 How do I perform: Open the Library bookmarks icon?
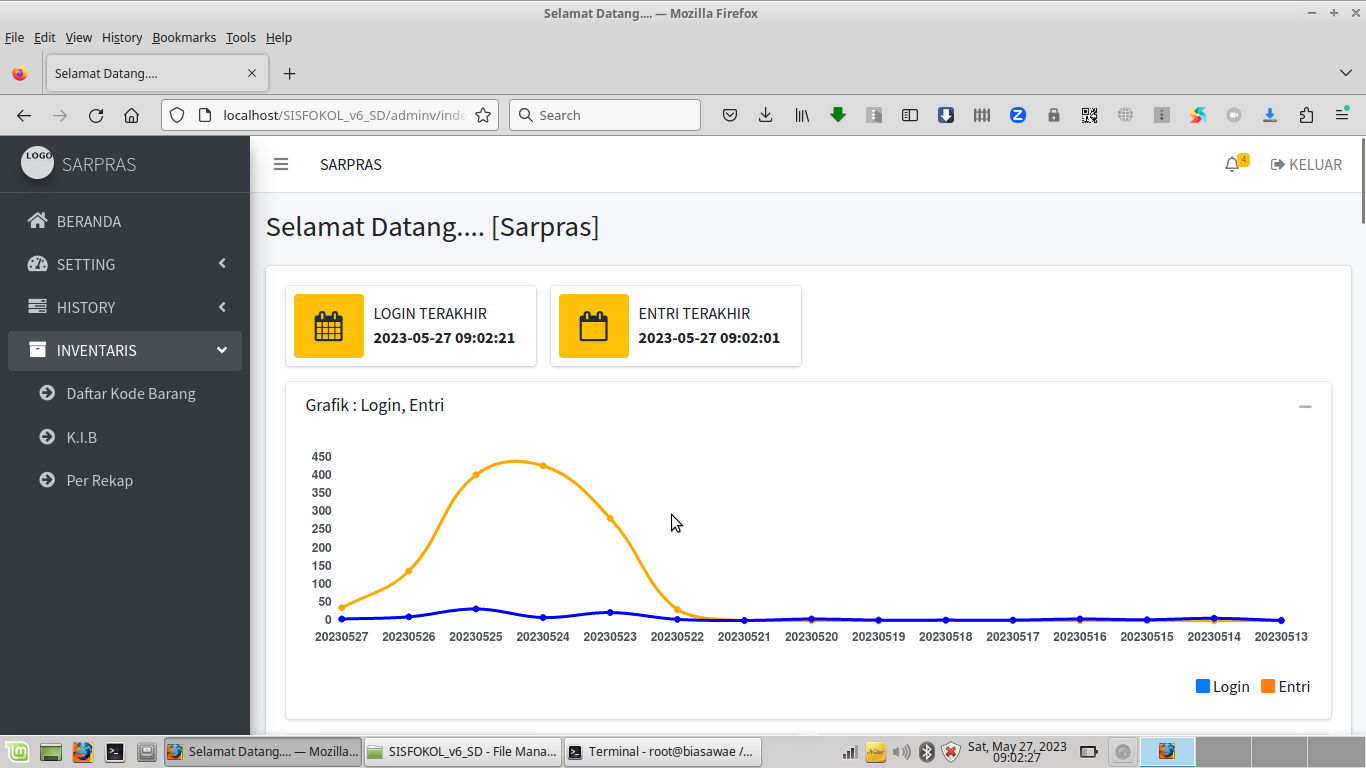click(802, 115)
